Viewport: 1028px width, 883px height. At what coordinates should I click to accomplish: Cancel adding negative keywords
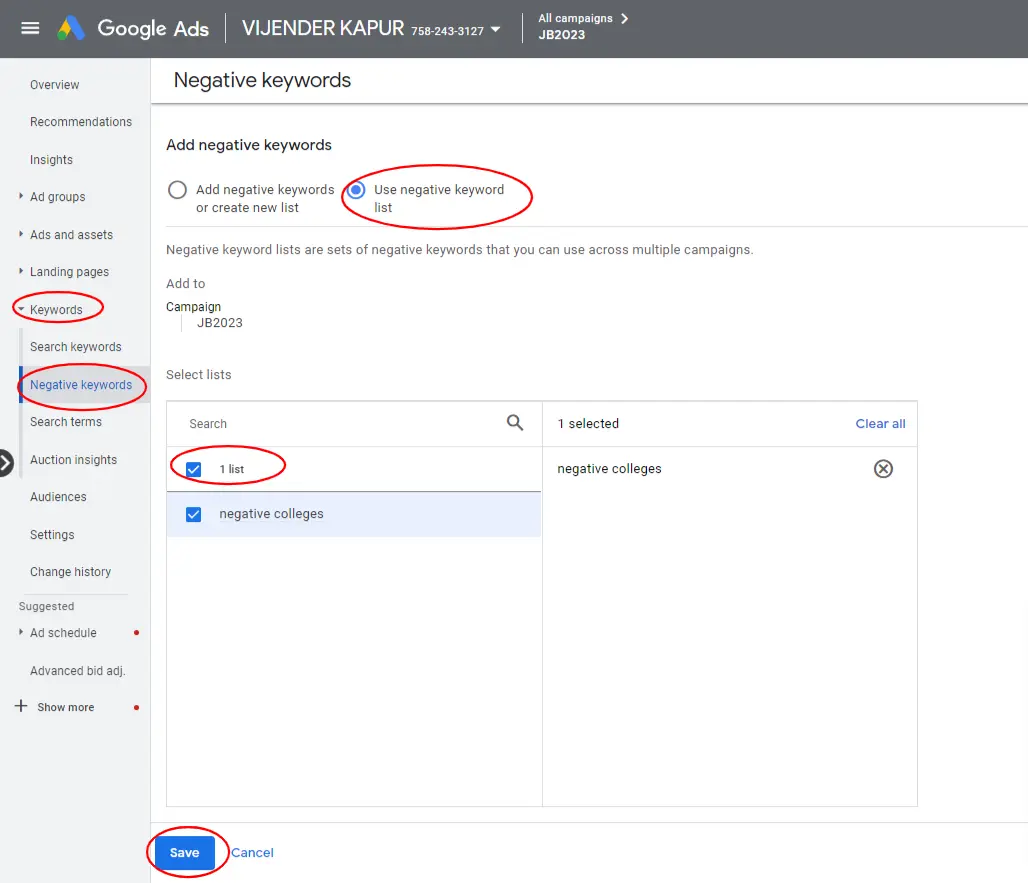252,853
